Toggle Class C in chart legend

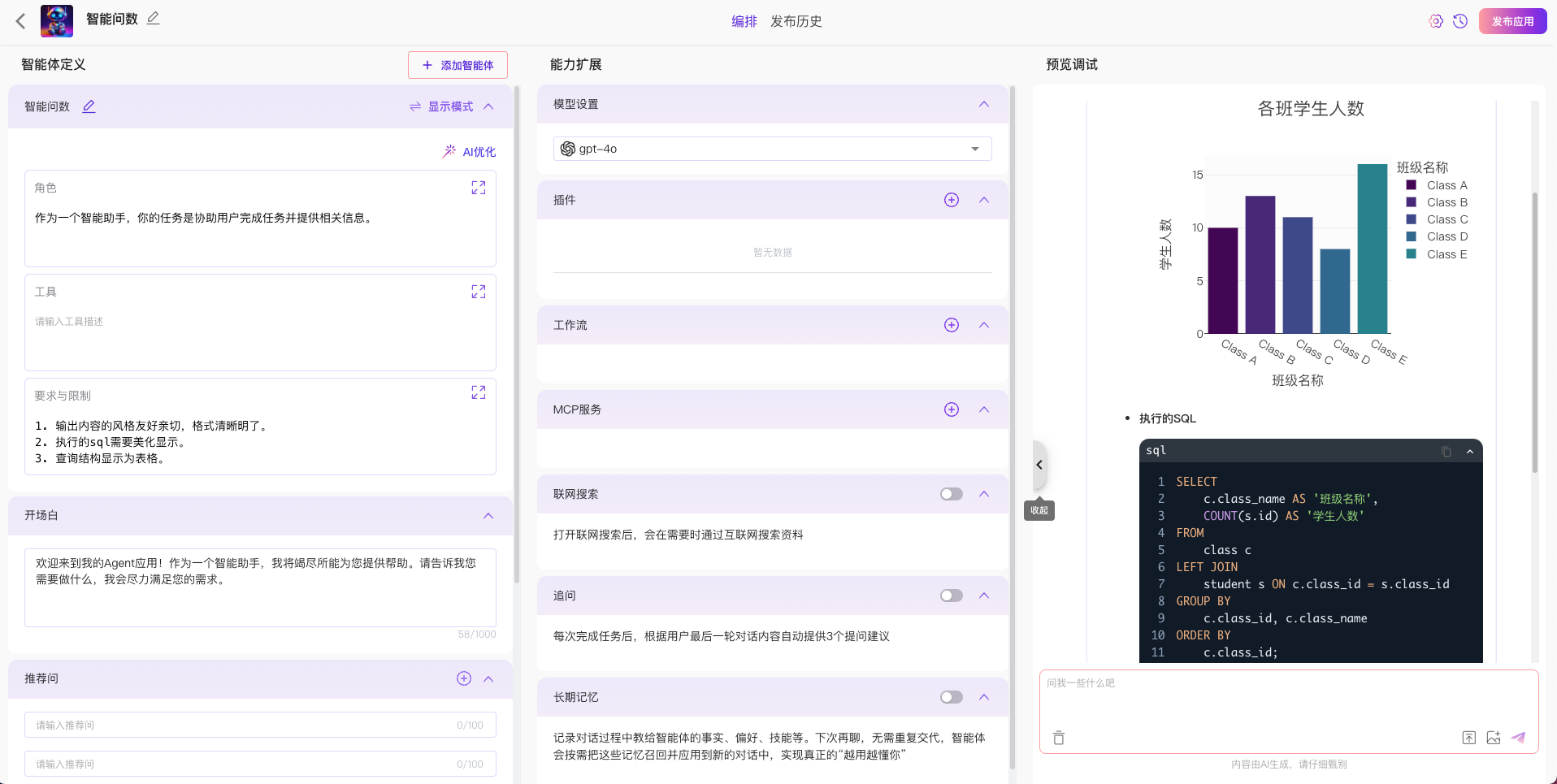[x=1437, y=219]
